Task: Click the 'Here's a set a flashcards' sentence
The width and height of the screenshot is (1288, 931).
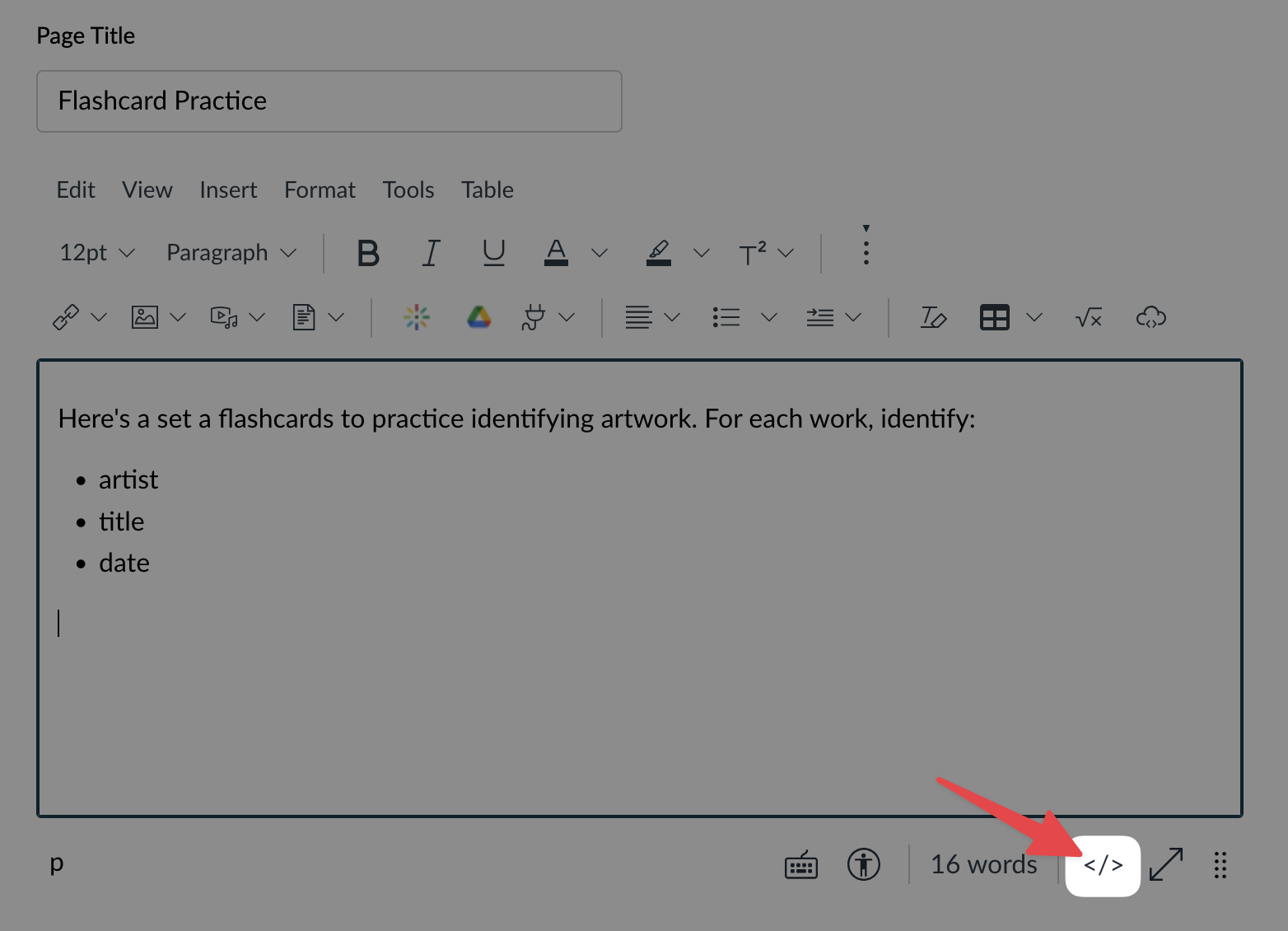Action: click(517, 419)
